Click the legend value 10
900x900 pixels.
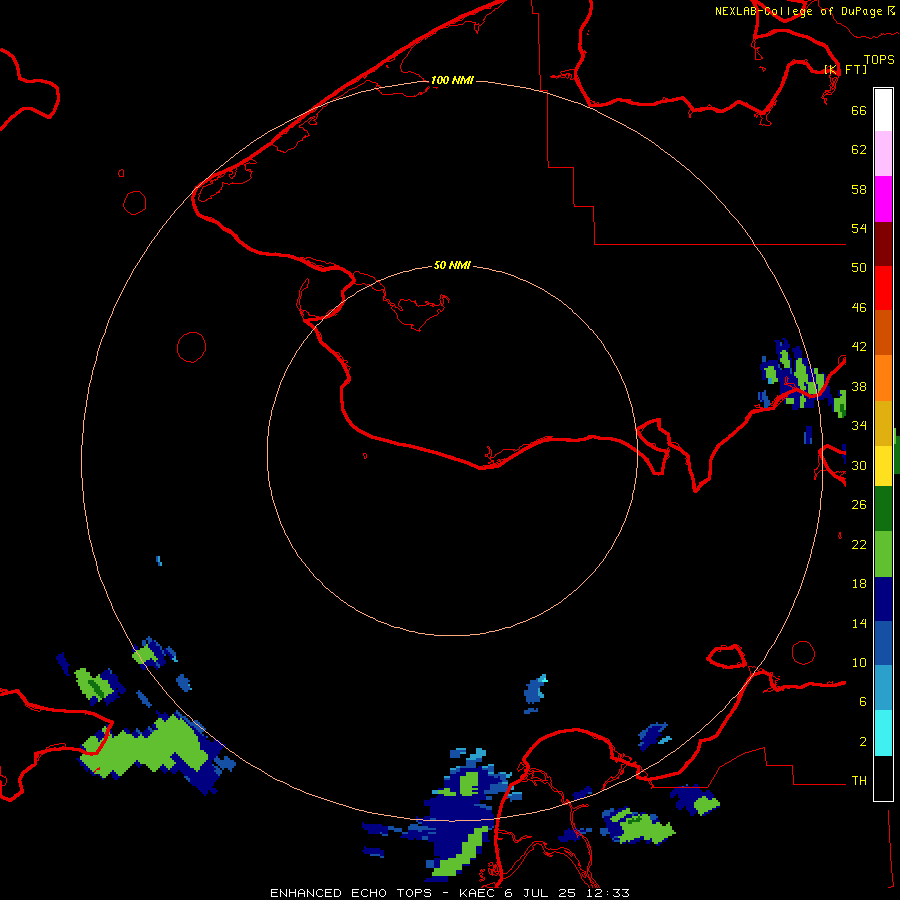(x=859, y=663)
